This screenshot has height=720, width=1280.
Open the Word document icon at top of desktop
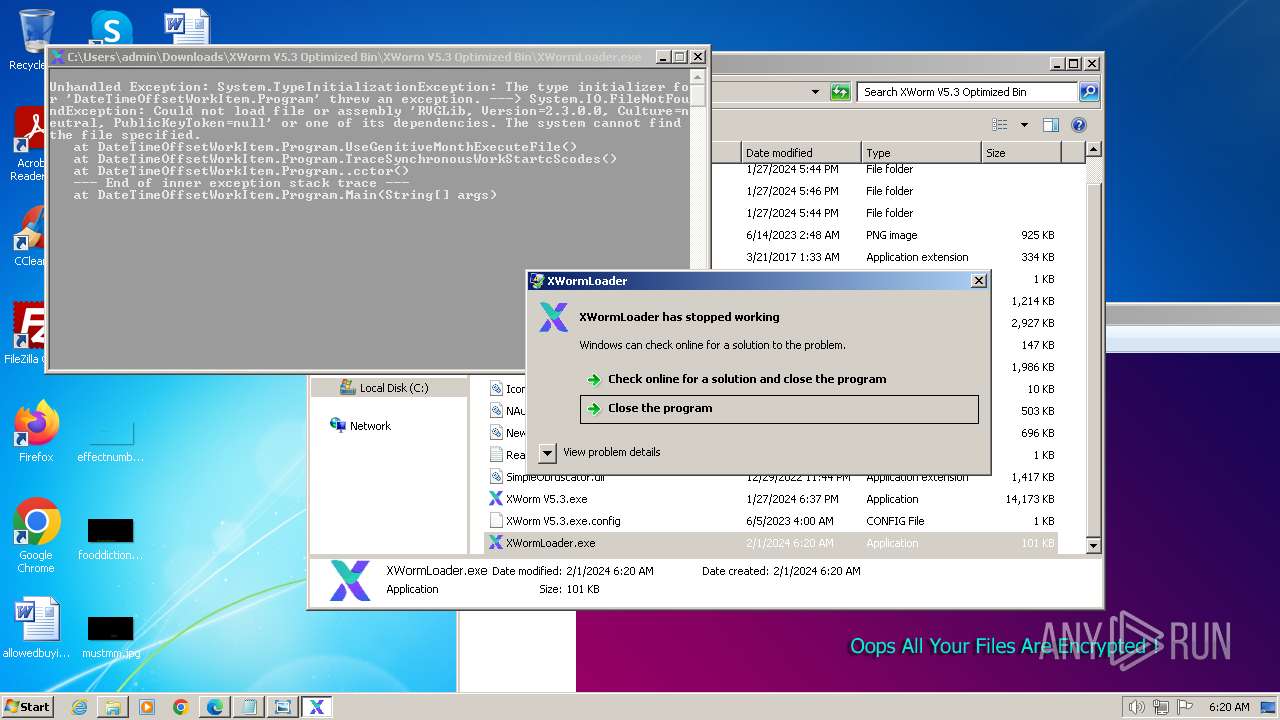point(187,27)
